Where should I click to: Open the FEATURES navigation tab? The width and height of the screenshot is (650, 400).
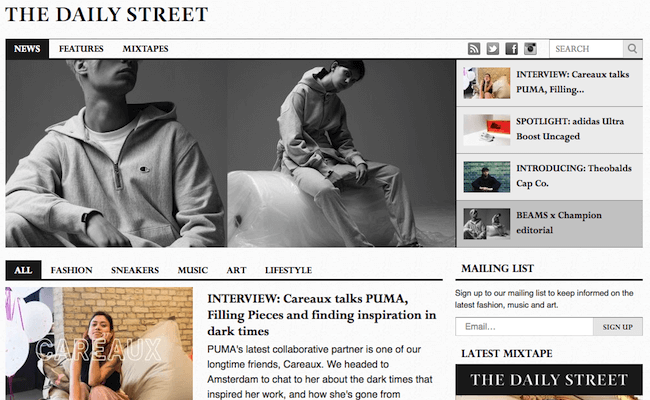(81, 48)
